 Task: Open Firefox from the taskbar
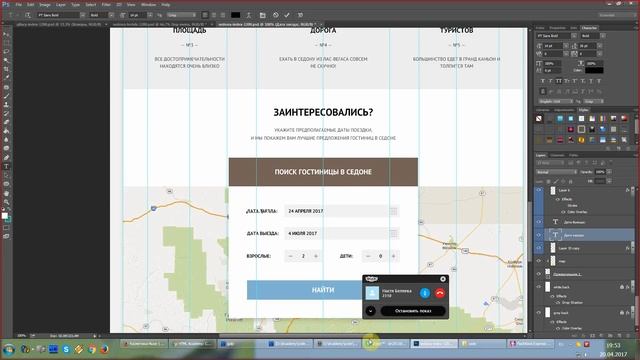pyautogui.click(x=104, y=349)
